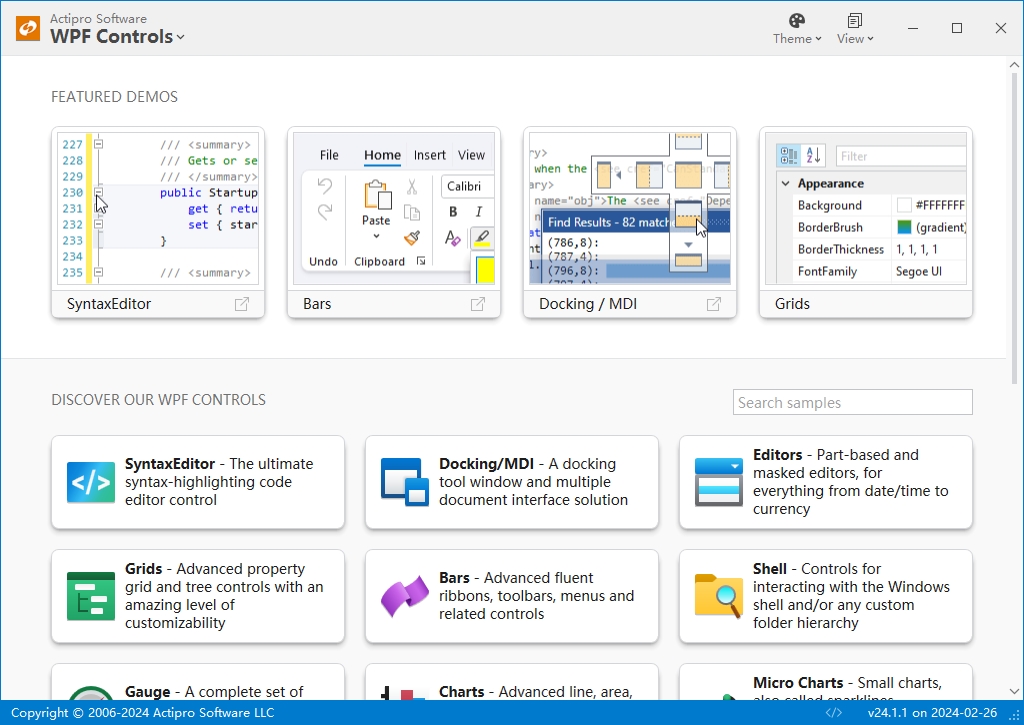The image size is (1024, 725).
Task: Click the Actipro orange logo icon
Action: (x=28, y=28)
